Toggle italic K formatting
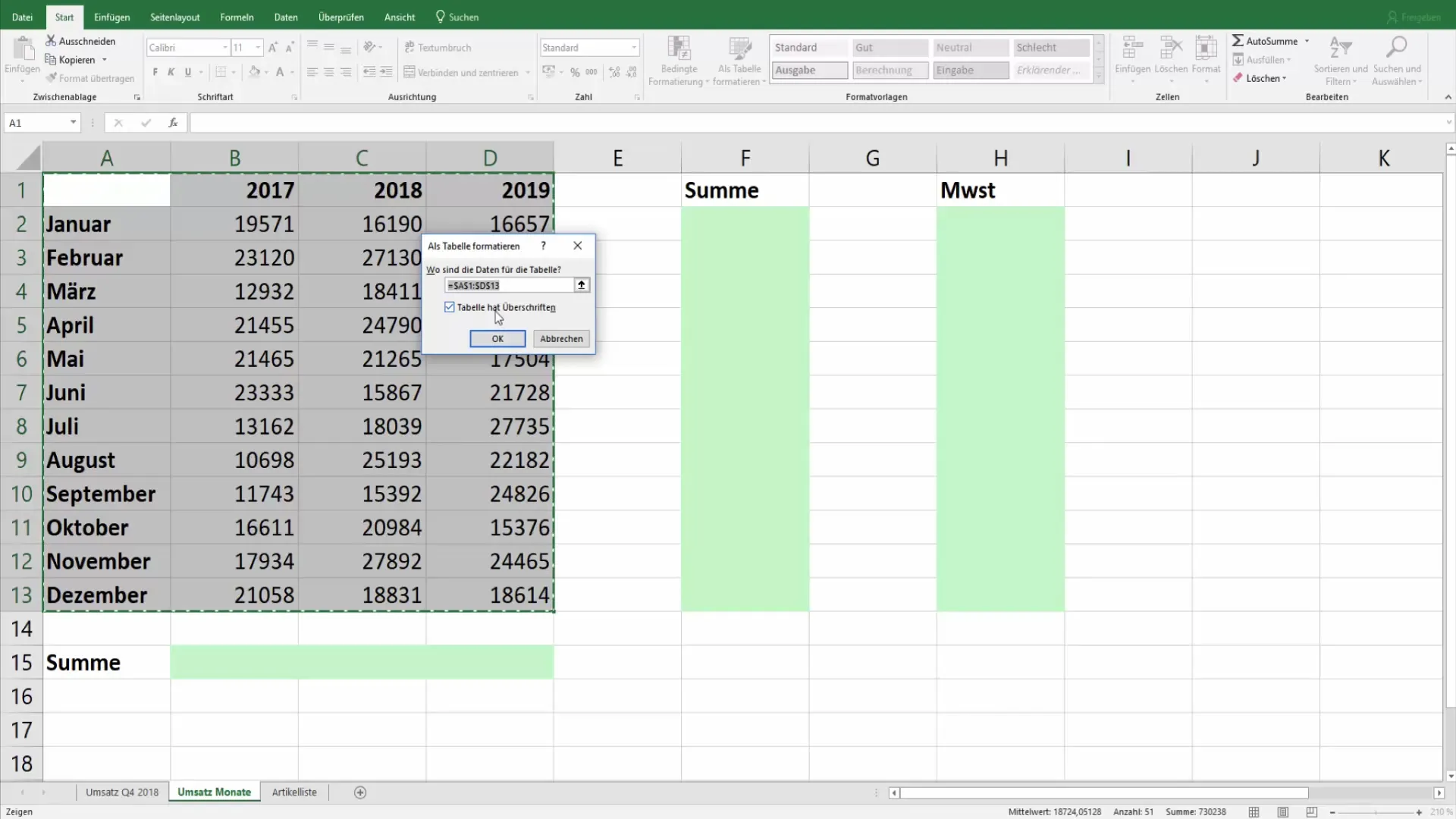 [171, 72]
